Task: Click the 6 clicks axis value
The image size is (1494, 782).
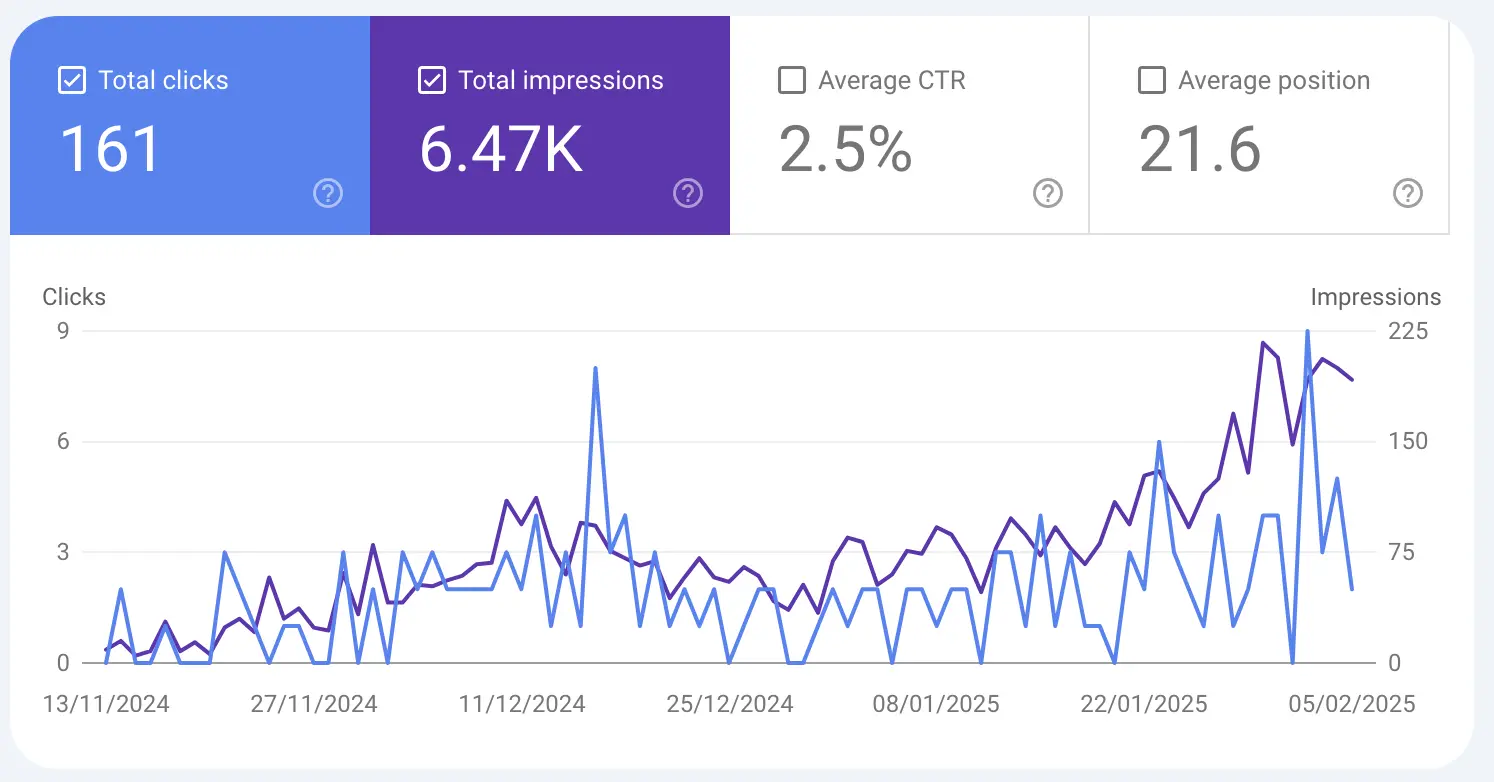Action: [x=63, y=441]
